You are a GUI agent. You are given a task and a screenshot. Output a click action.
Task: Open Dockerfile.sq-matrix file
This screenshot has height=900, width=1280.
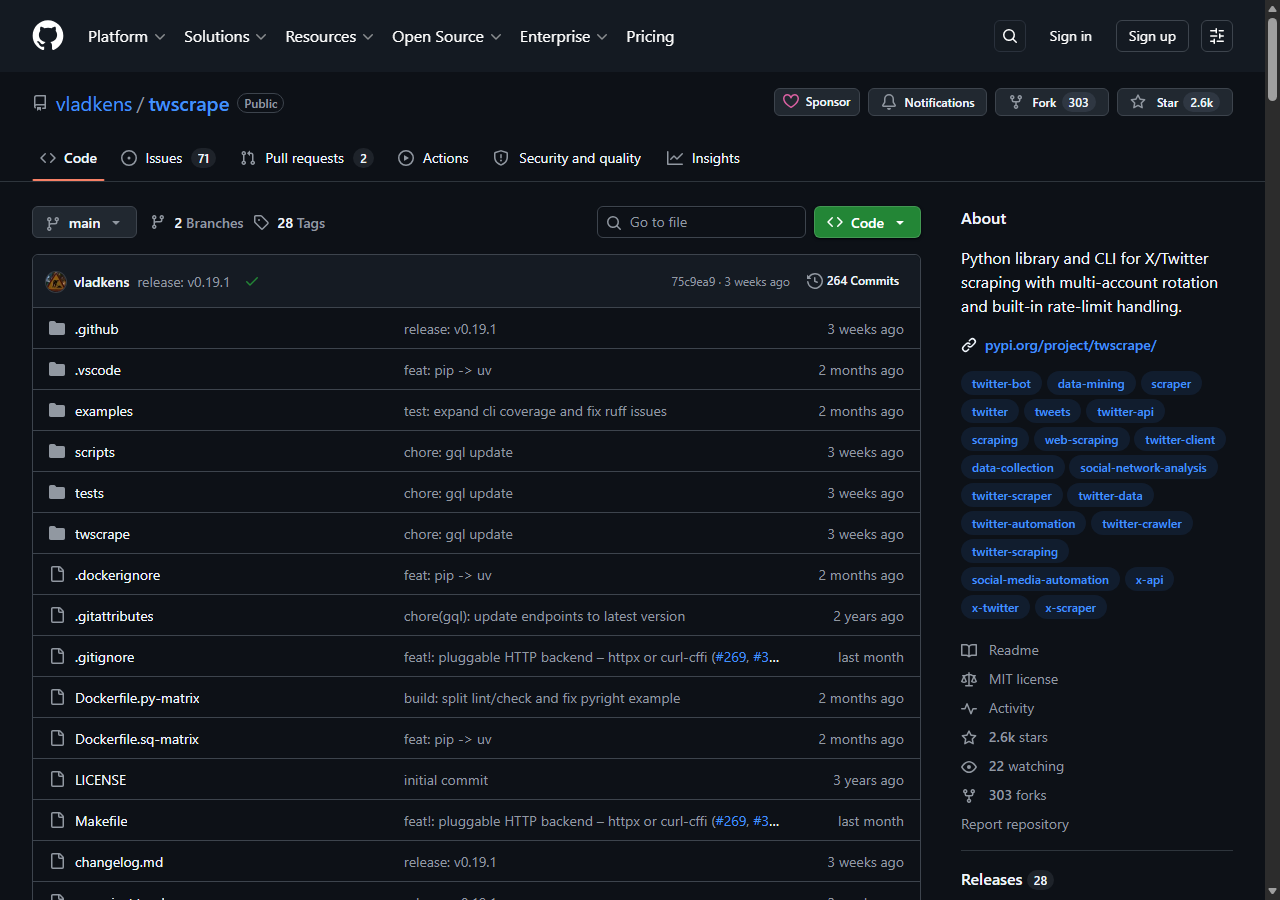[x=137, y=739]
